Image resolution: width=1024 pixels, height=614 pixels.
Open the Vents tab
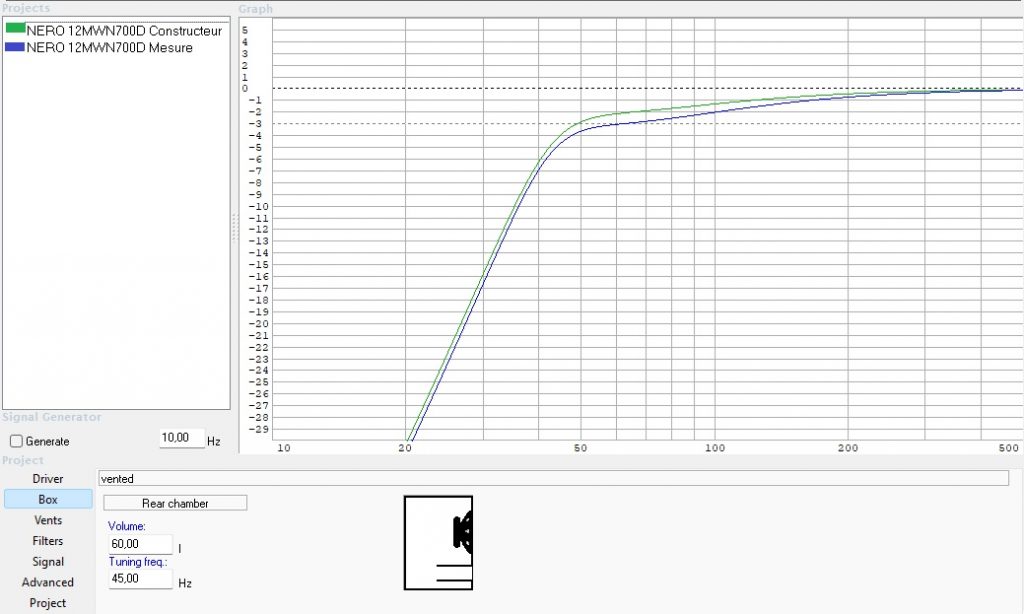(x=48, y=520)
